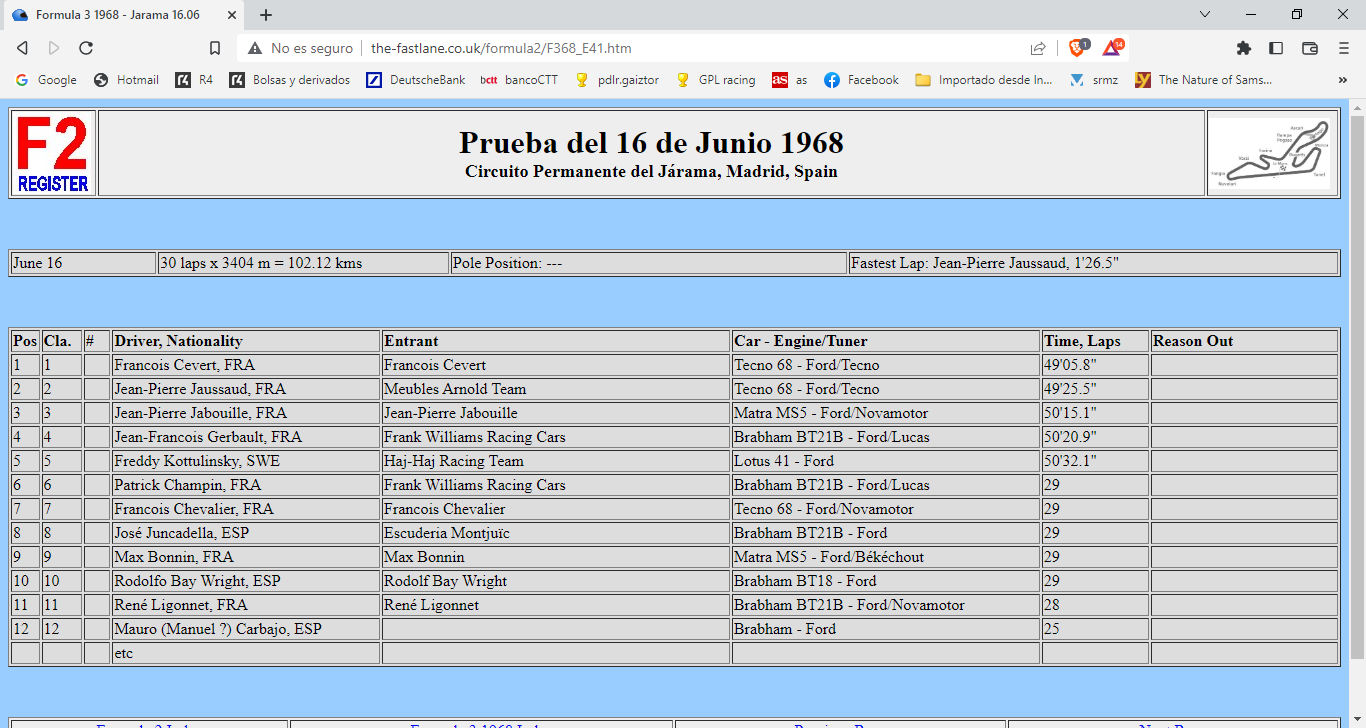Click 'Freddy Kottulinsky, SWE' cell
Image resolution: width=1366 pixels, height=728 pixels.
[x=246, y=461]
